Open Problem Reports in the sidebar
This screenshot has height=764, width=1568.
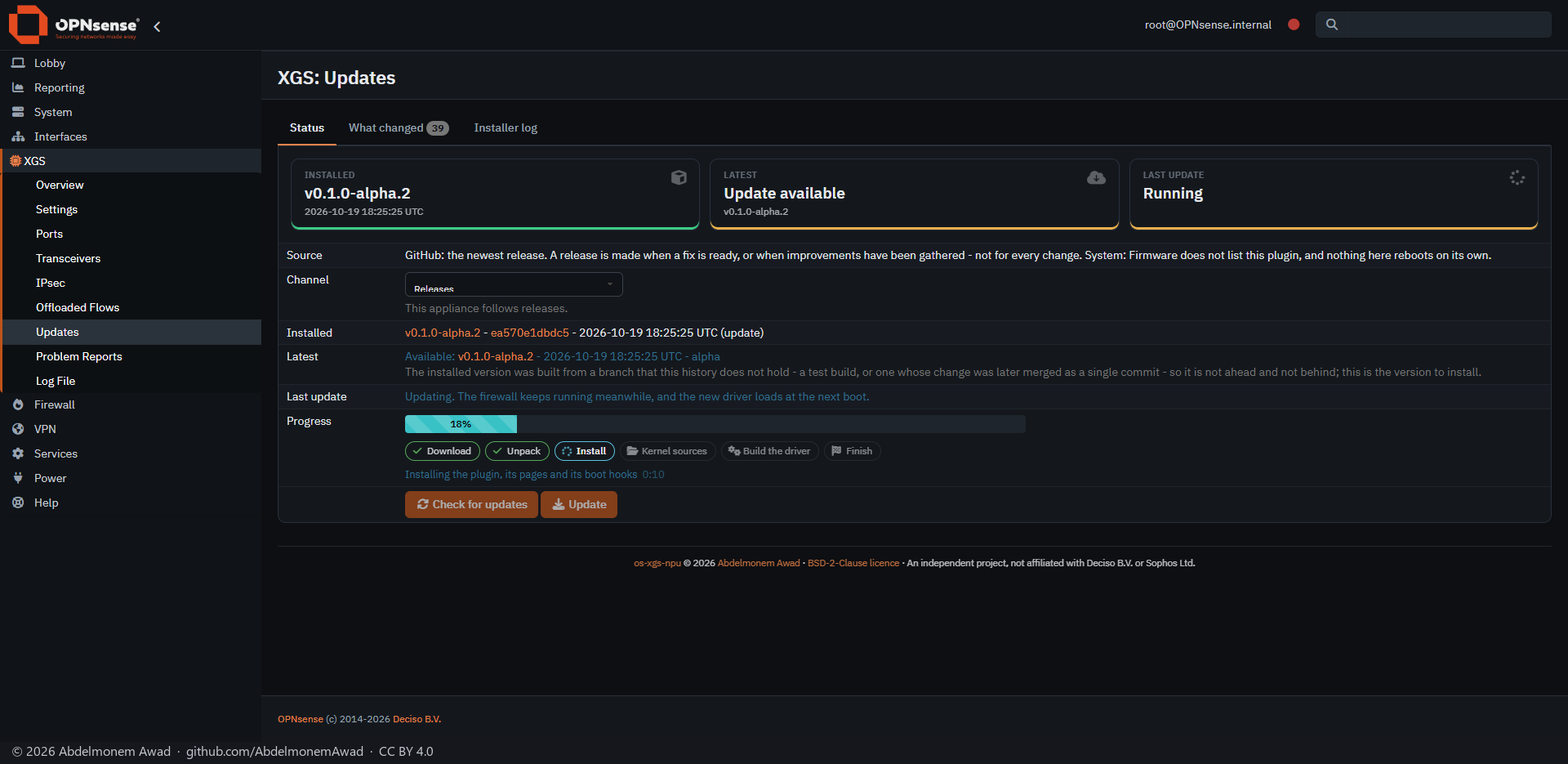coord(79,356)
